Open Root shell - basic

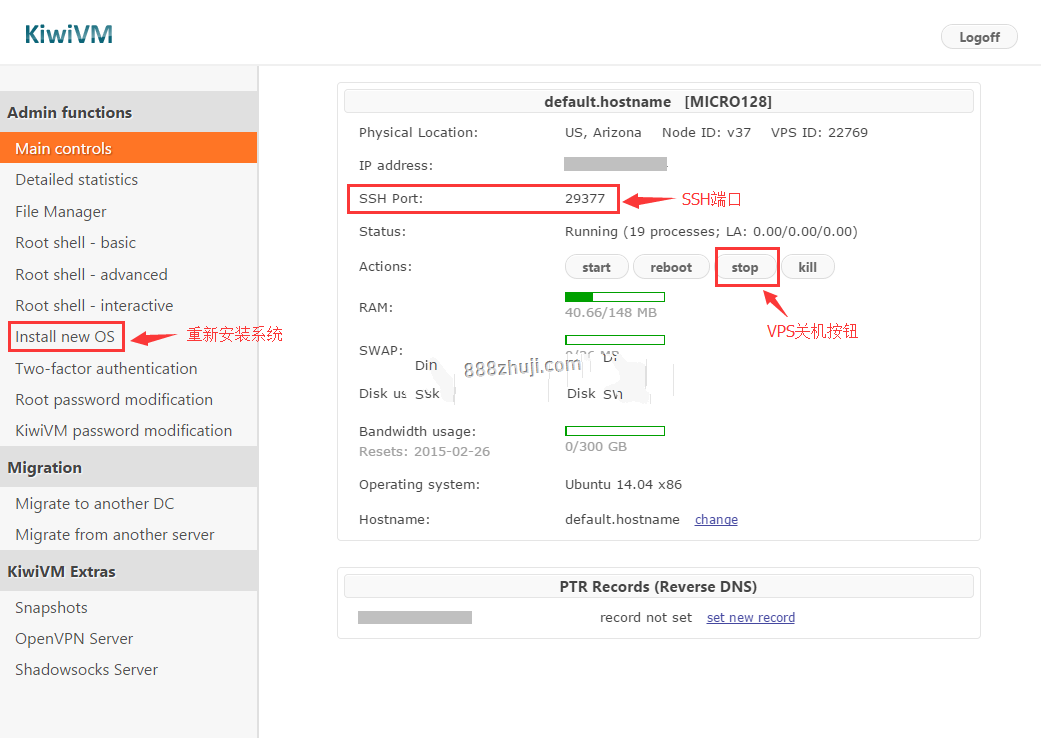pyautogui.click(x=76, y=243)
